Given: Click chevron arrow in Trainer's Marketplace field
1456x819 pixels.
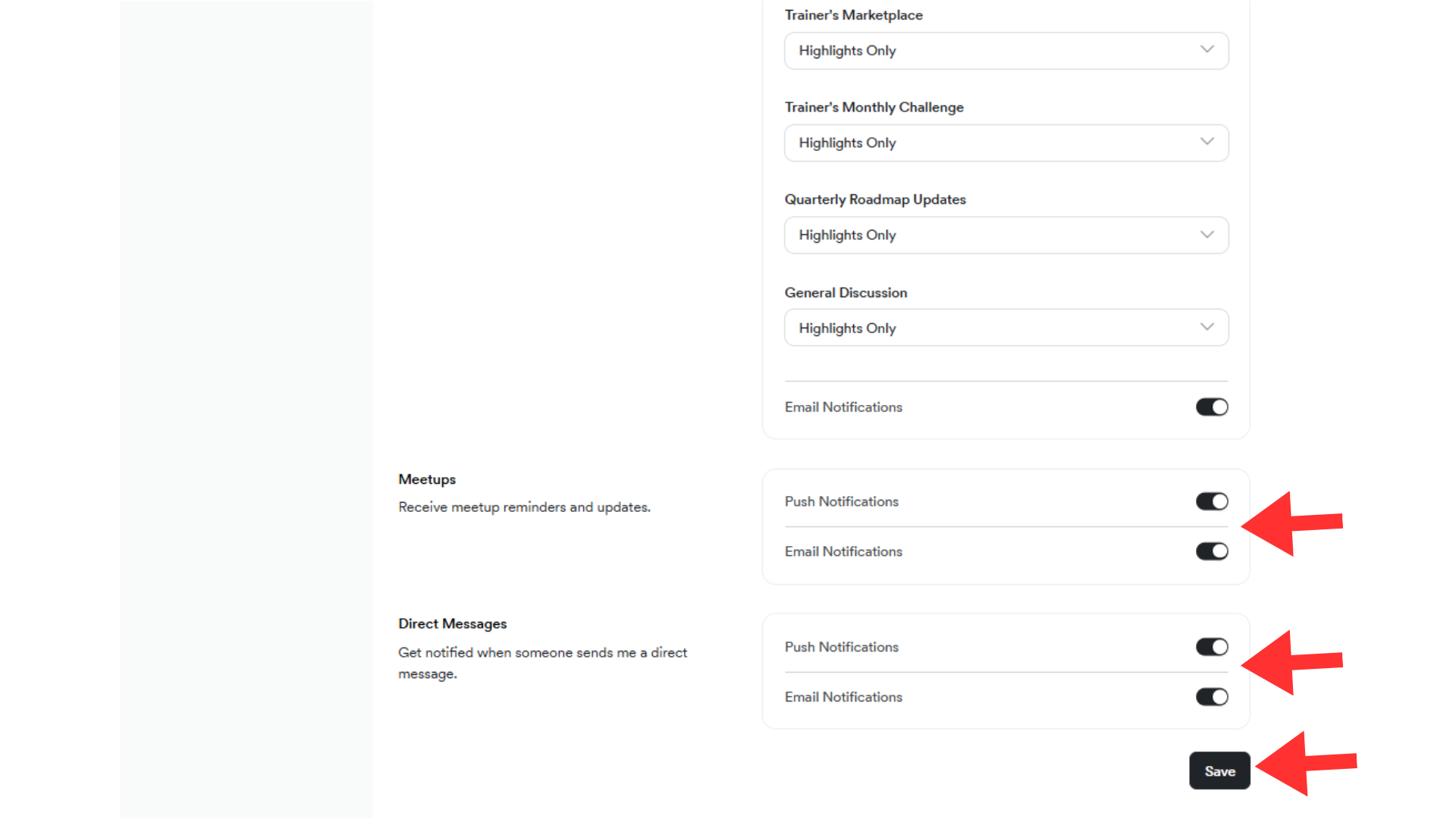Looking at the screenshot, I should pos(1207,50).
